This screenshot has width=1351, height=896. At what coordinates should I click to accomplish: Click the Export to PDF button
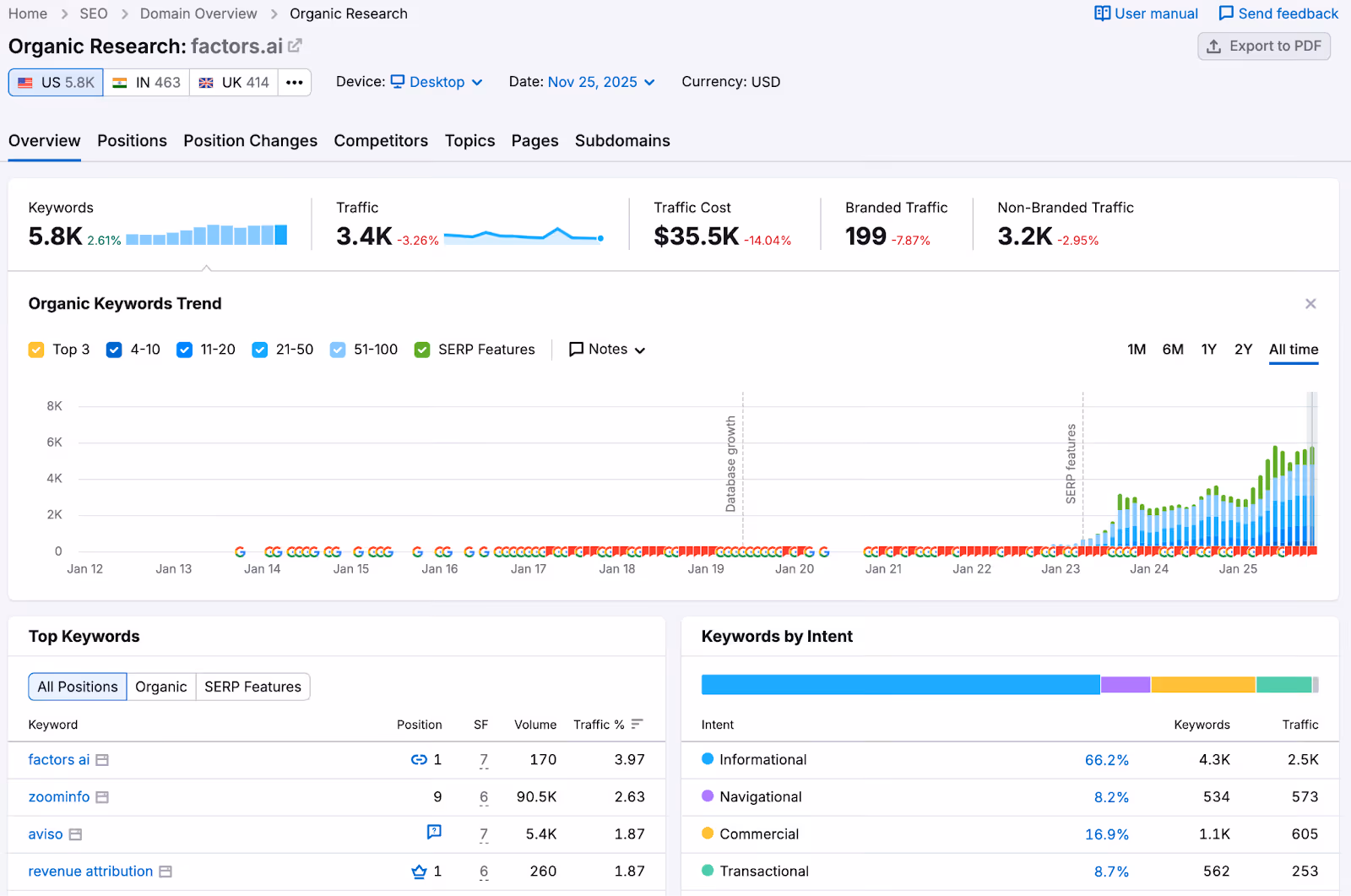point(1263,46)
